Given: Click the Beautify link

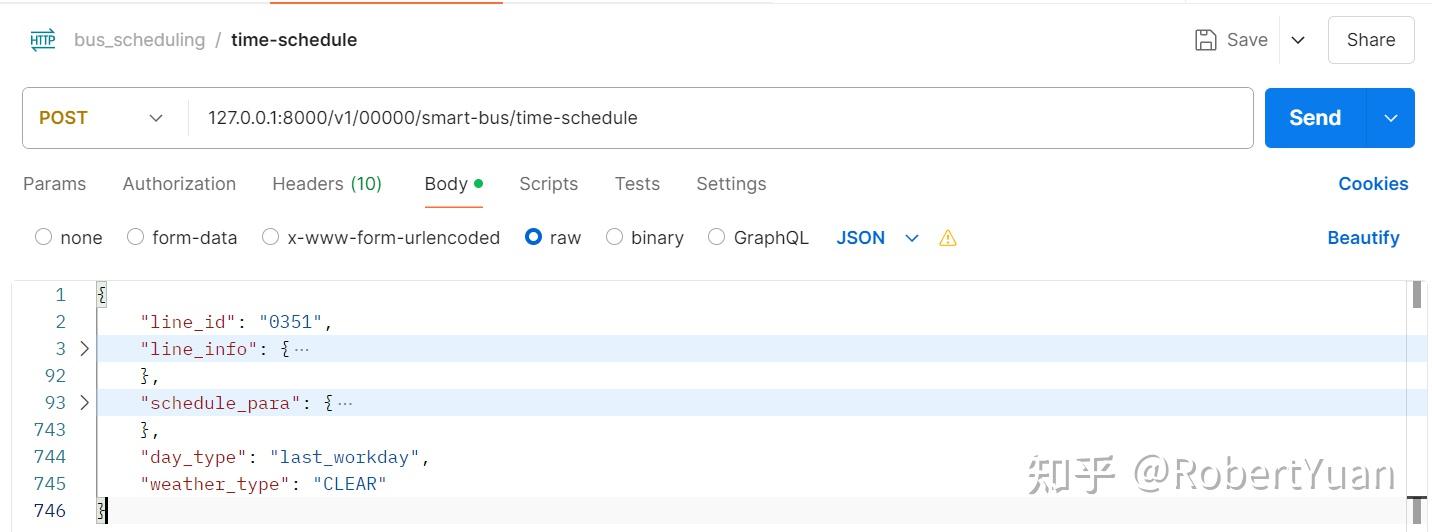Looking at the screenshot, I should point(1363,238).
